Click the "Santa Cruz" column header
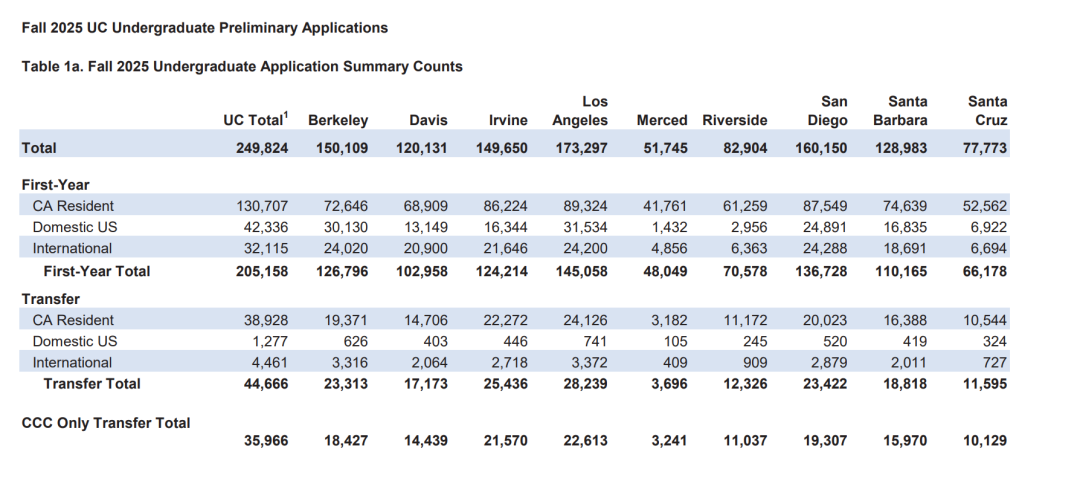Viewport: 1080px width, 498px height. pyautogui.click(x=987, y=111)
